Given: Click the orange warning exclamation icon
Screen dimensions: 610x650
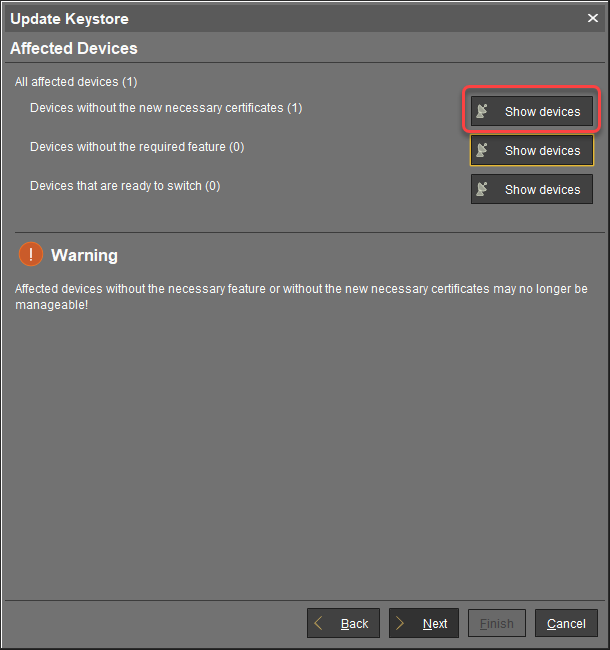Looking at the screenshot, I should [31, 255].
